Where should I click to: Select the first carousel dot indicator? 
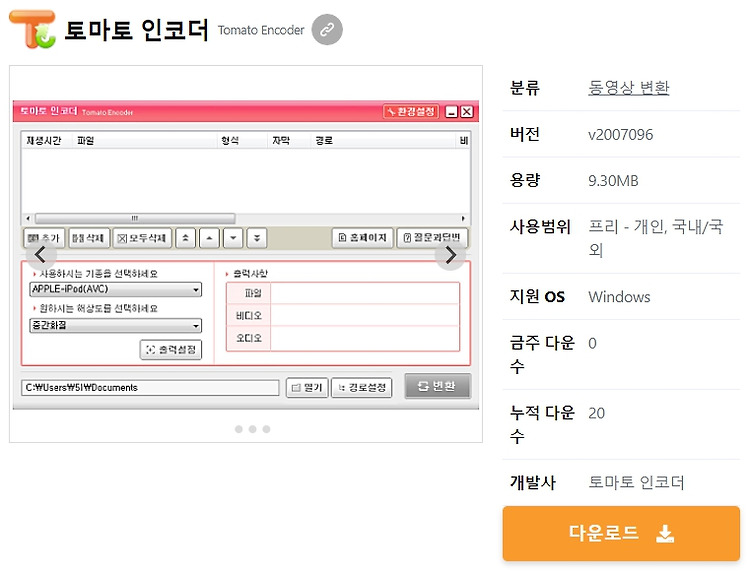pos(239,429)
